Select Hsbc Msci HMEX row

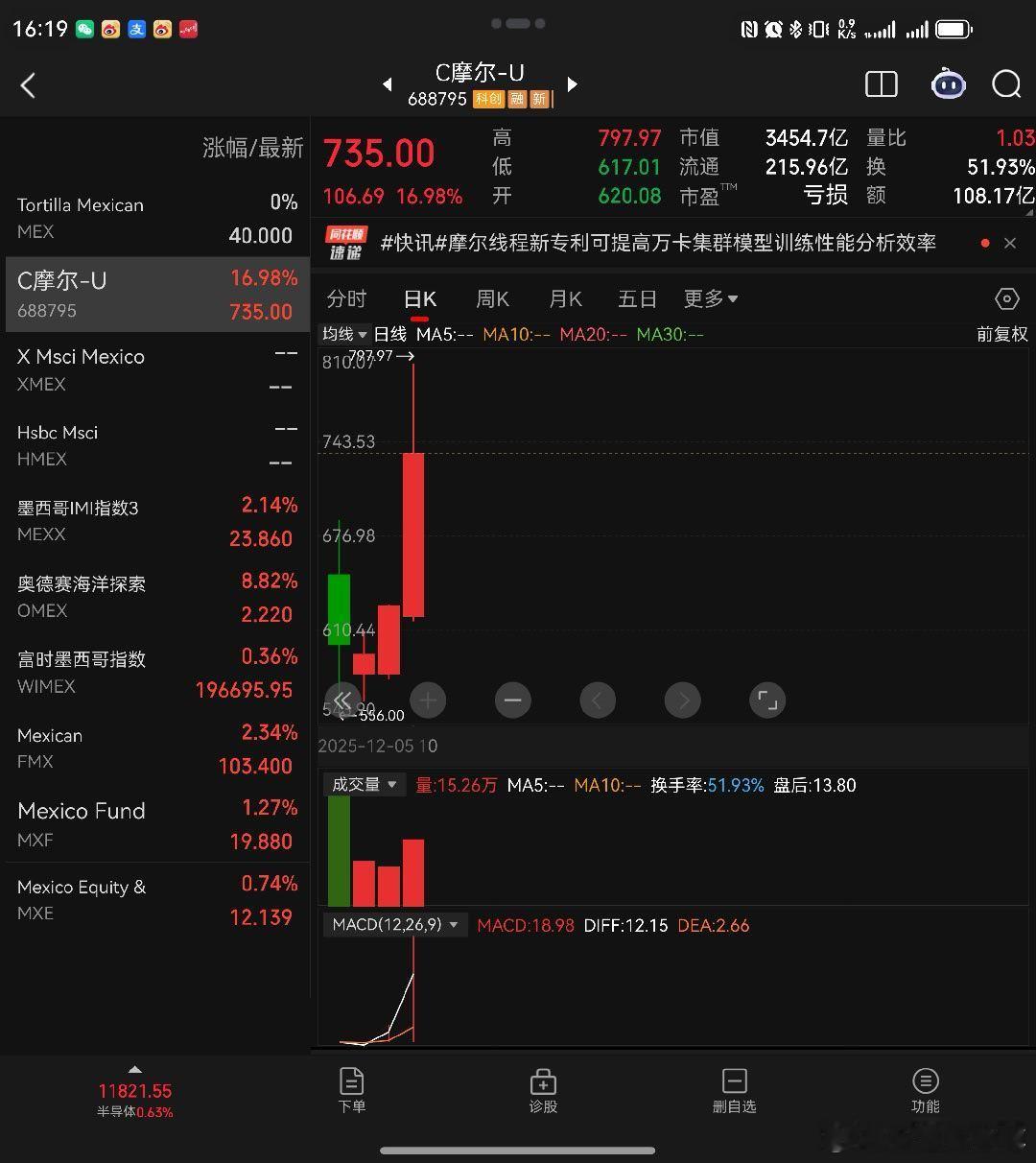(157, 445)
